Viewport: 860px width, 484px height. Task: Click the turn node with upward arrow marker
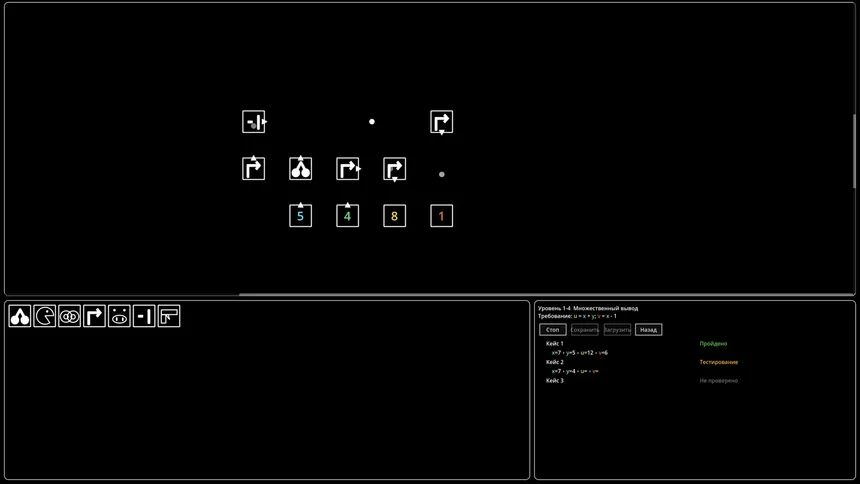253,168
